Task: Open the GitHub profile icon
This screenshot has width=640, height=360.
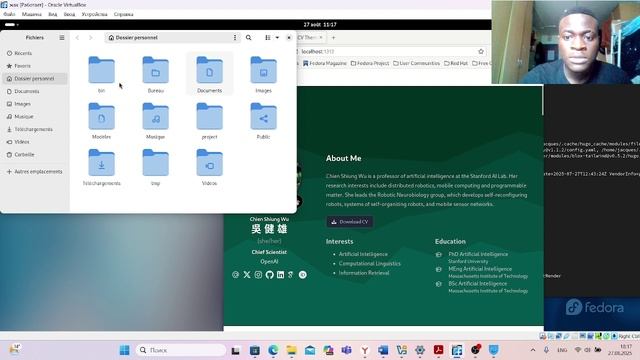Action: (x=269, y=275)
